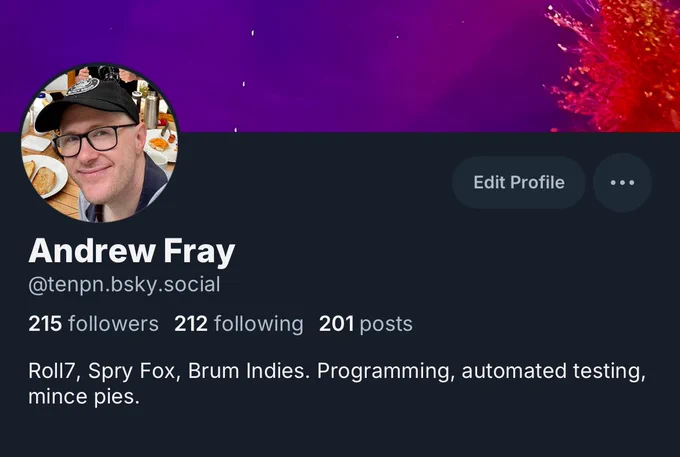
Task: Open the purple banner header image
Action: (x=340, y=66)
